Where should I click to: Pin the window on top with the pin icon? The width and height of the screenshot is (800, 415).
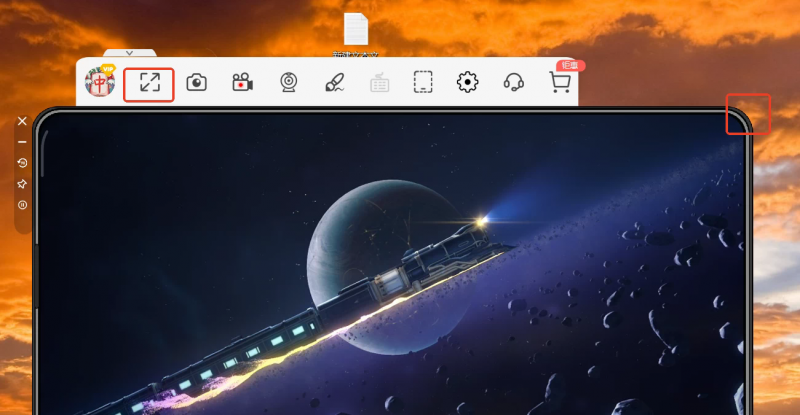(x=22, y=184)
